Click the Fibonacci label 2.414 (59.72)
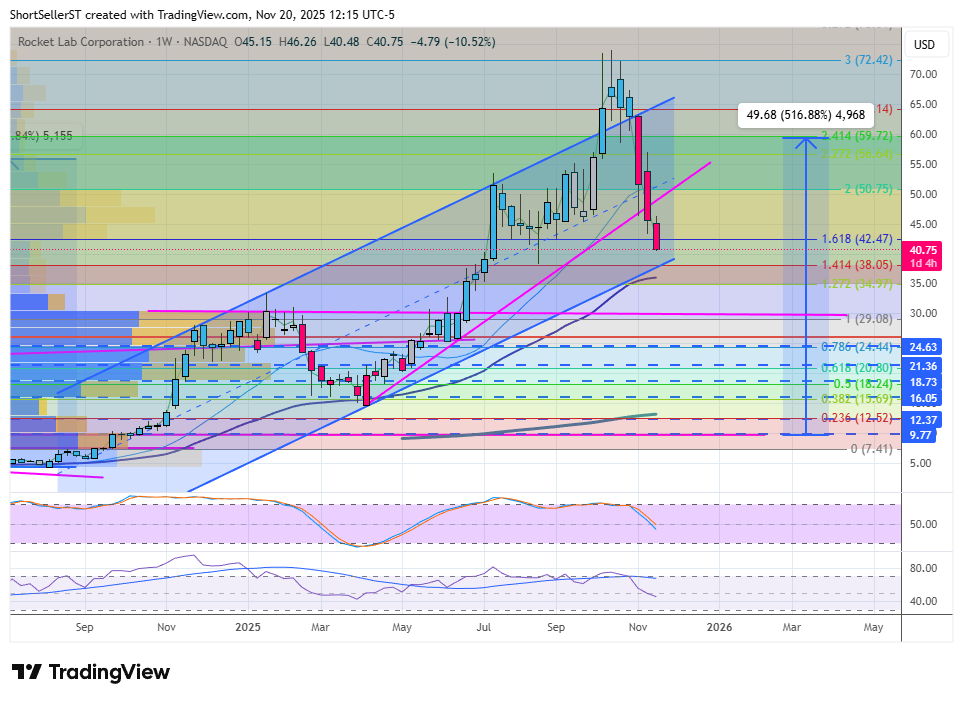Image resolution: width=963 pixels, height=702 pixels. (x=857, y=136)
